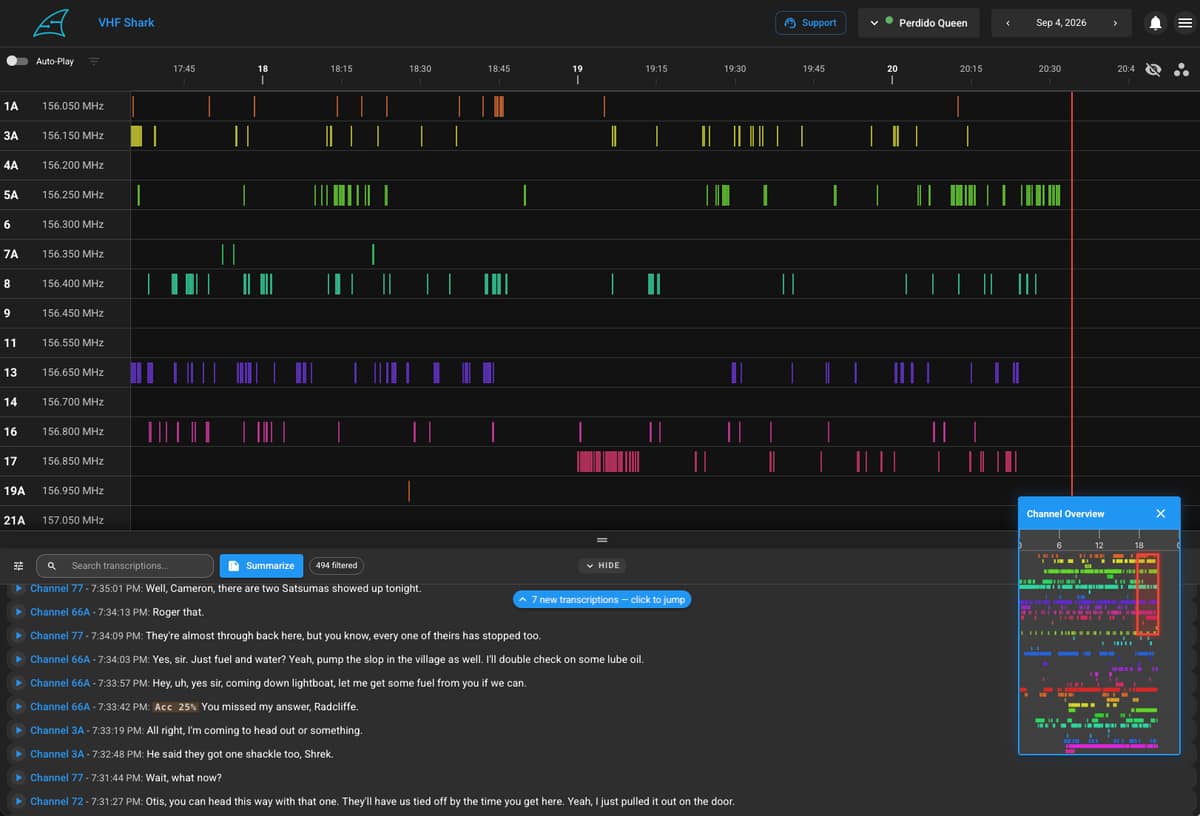Click the panel splitter handle above transcriptions

coord(602,540)
